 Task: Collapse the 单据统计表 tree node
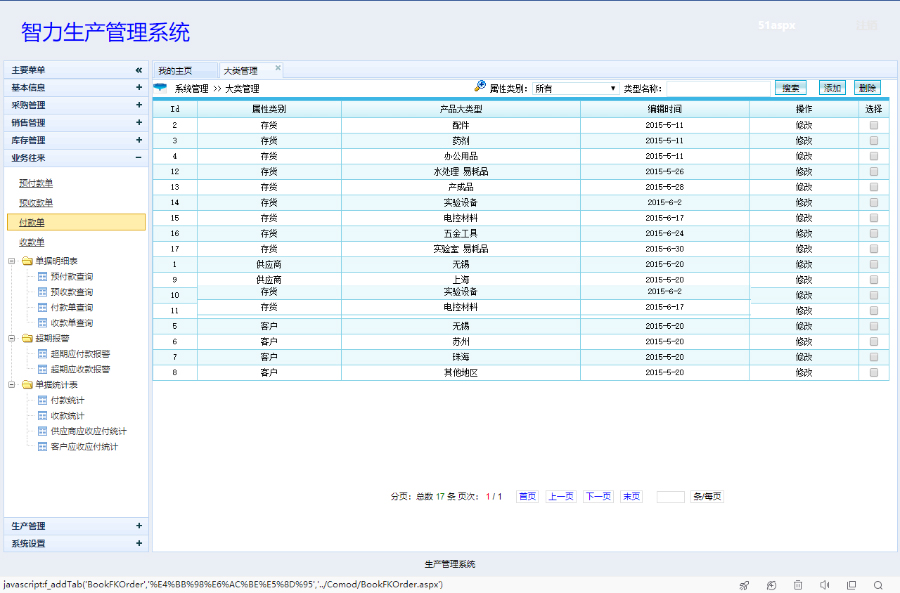pos(11,385)
